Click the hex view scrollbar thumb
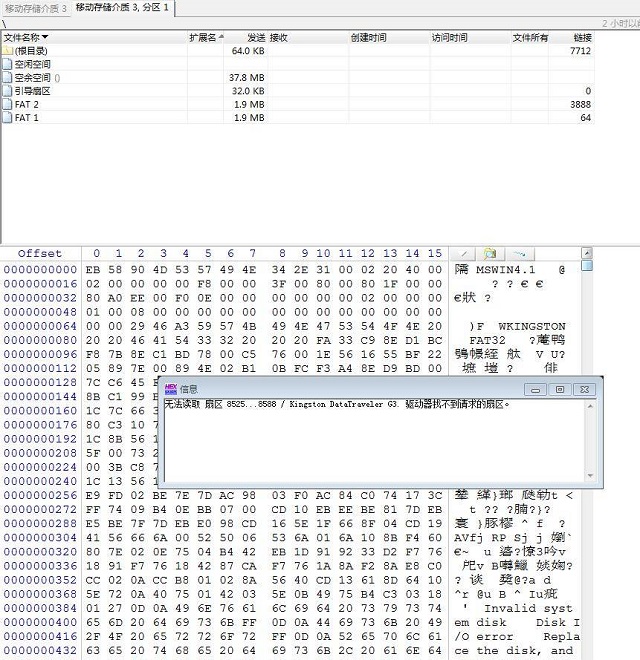 (x=587, y=265)
